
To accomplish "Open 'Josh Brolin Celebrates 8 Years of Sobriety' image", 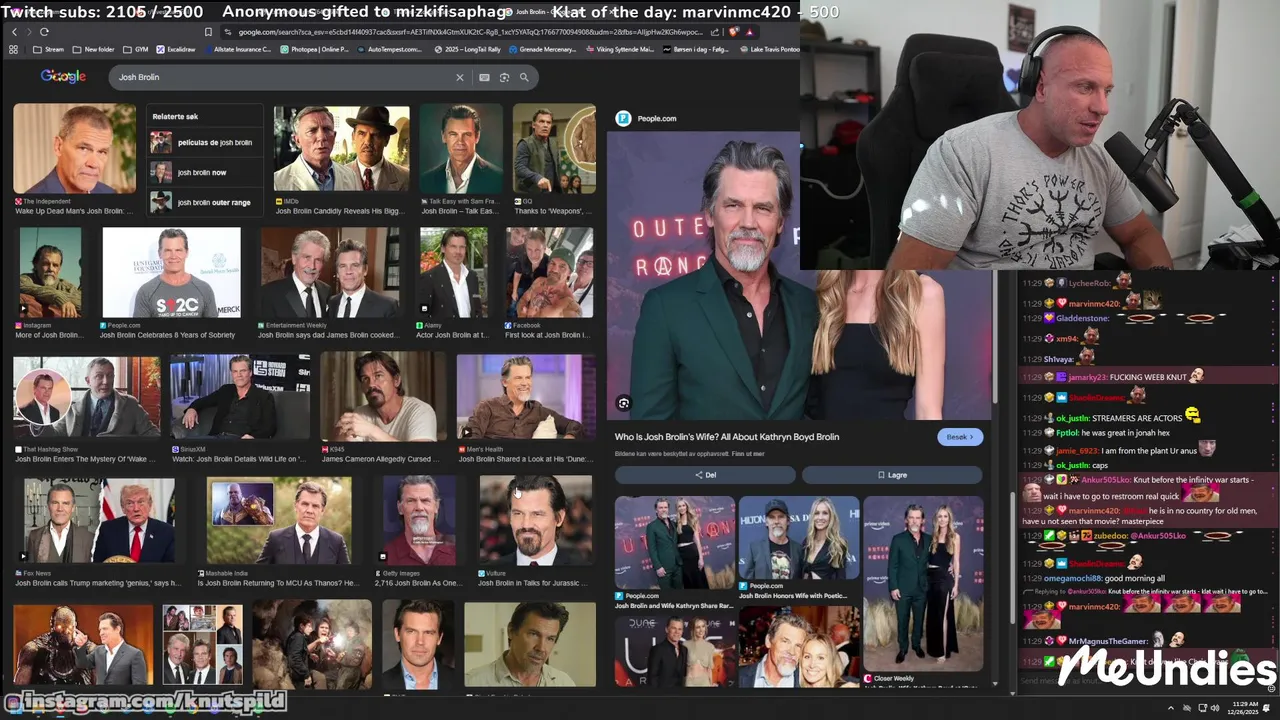I will pyautogui.click(x=171, y=272).
